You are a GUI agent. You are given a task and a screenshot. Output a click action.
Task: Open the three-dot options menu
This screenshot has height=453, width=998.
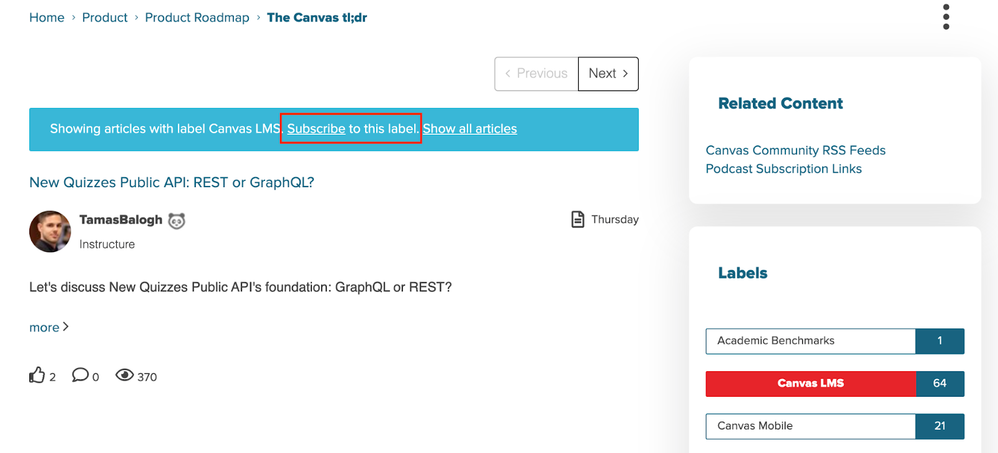point(946,17)
